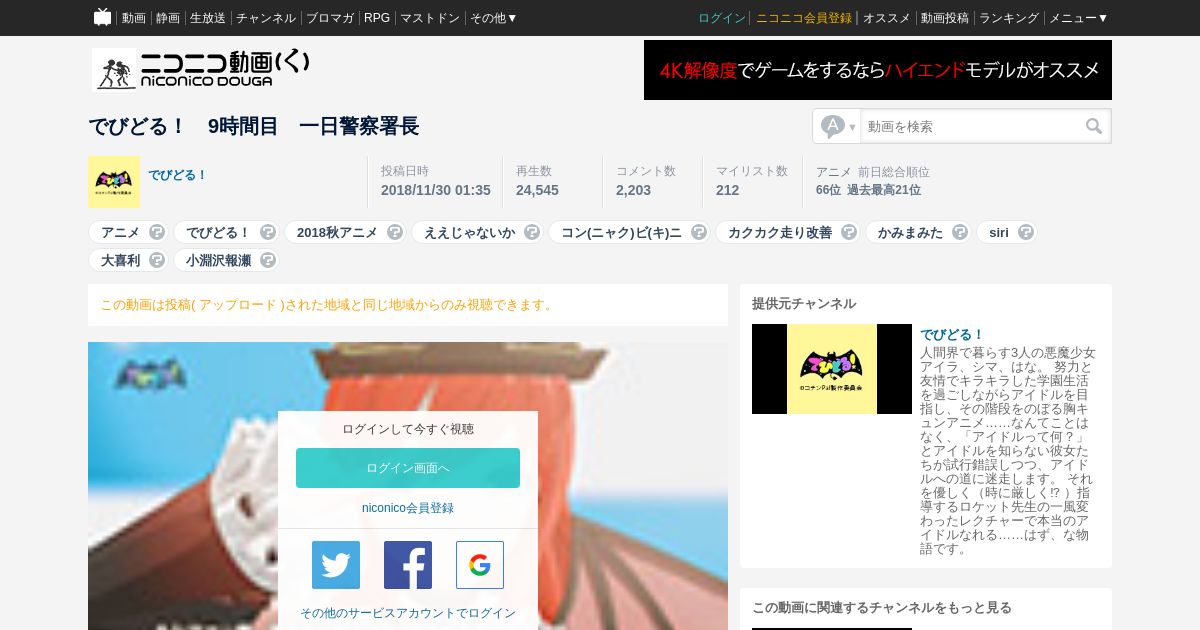Open dictionary icon next to カクカク走り改善 tag

(x=849, y=232)
